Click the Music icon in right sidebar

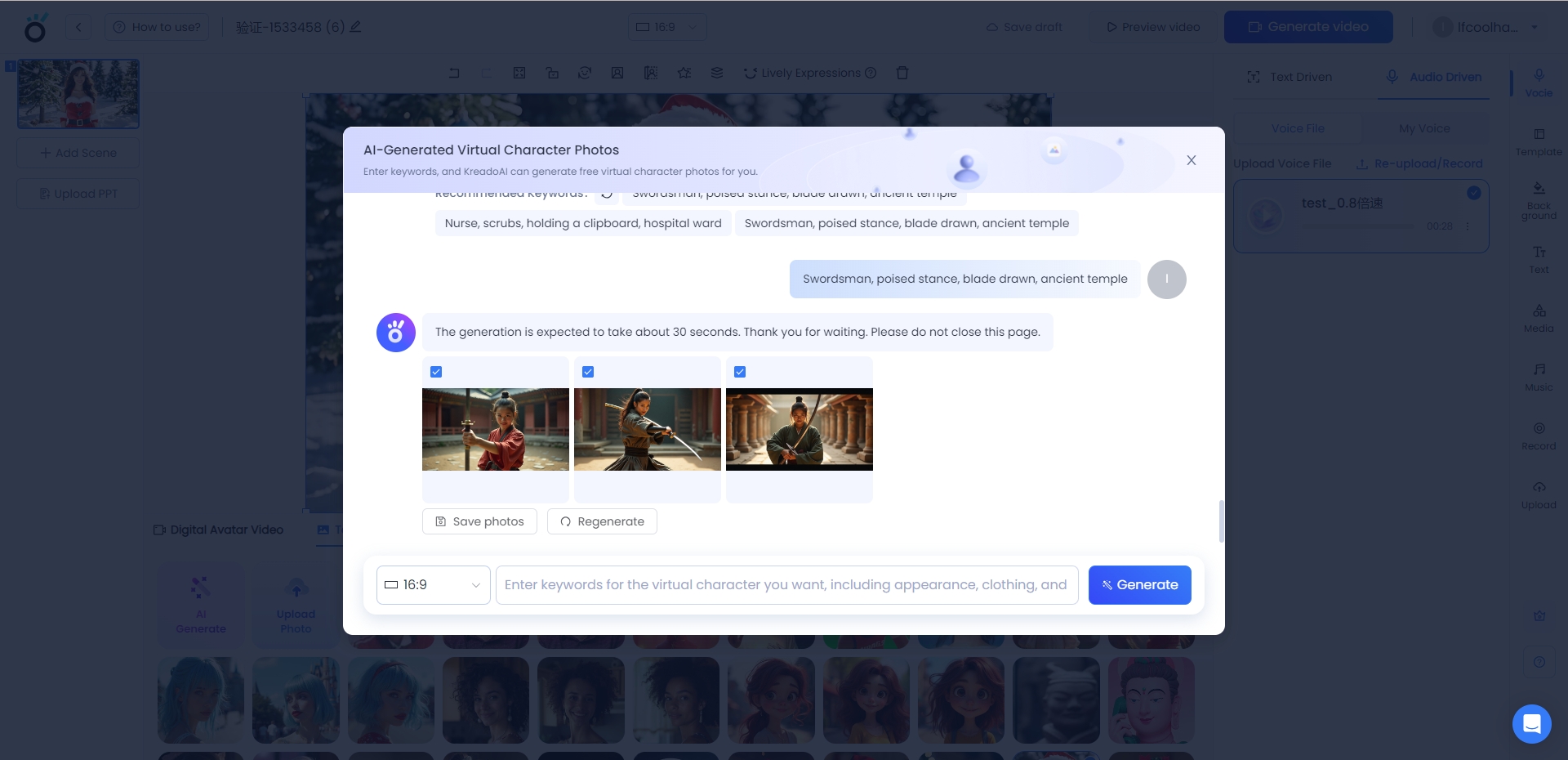tap(1539, 377)
